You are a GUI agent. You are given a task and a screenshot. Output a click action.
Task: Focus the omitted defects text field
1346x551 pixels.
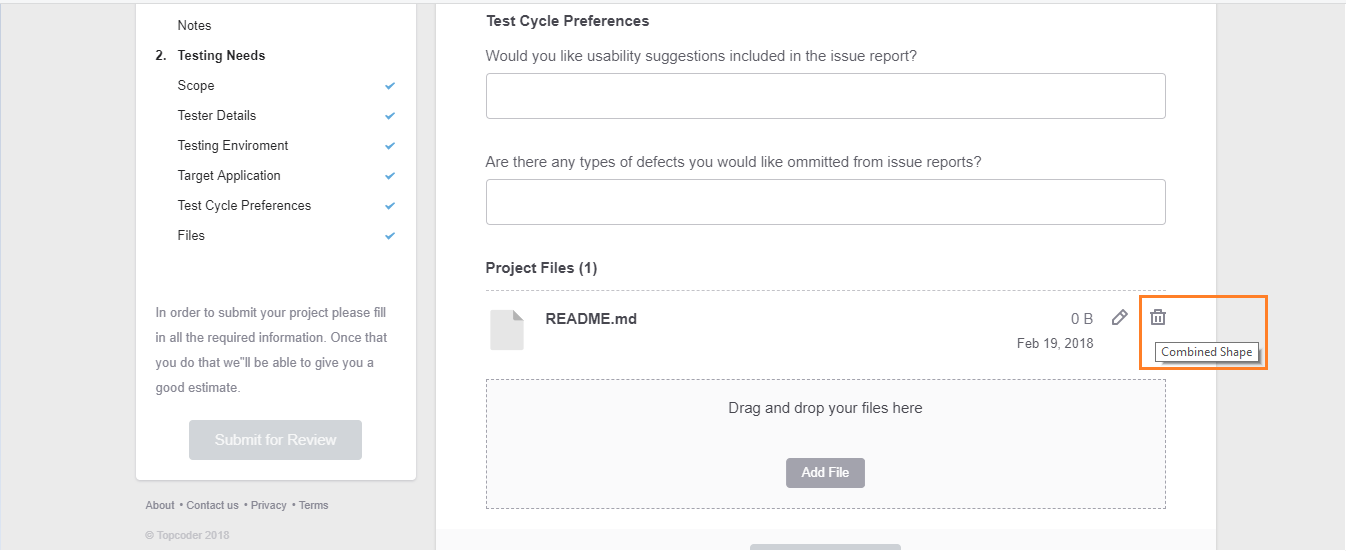coord(825,202)
